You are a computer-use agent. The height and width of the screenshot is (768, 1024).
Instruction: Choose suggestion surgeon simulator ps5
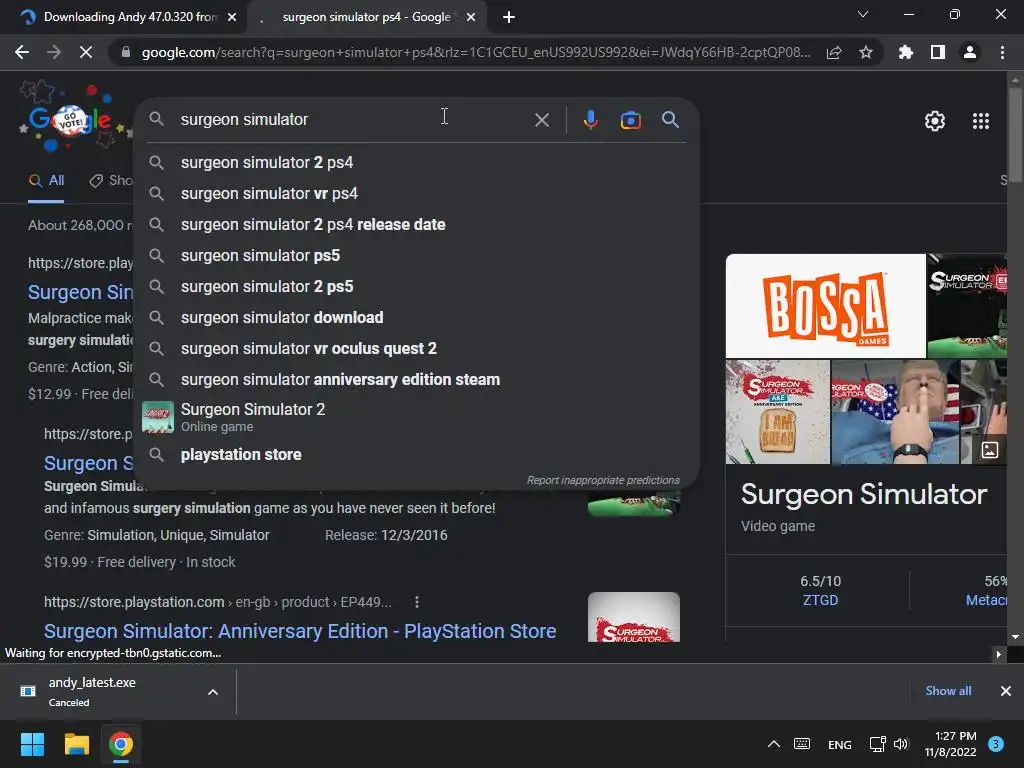pos(417,255)
